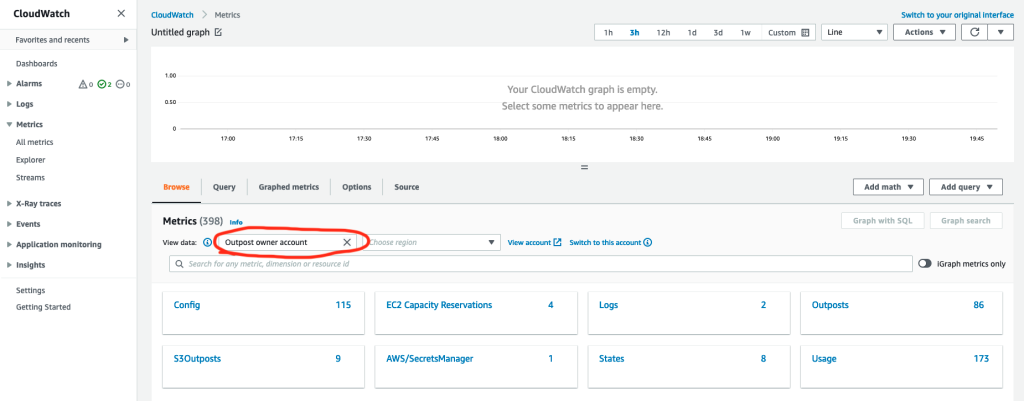Open the Options tab
The height and width of the screenshot is (401, 1024).
tap(357, 187)
